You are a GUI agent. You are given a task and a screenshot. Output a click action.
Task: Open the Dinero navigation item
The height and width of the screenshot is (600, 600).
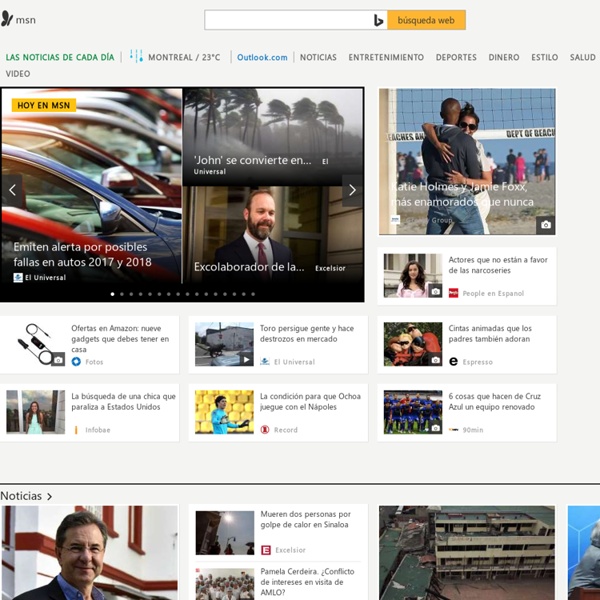504,58
